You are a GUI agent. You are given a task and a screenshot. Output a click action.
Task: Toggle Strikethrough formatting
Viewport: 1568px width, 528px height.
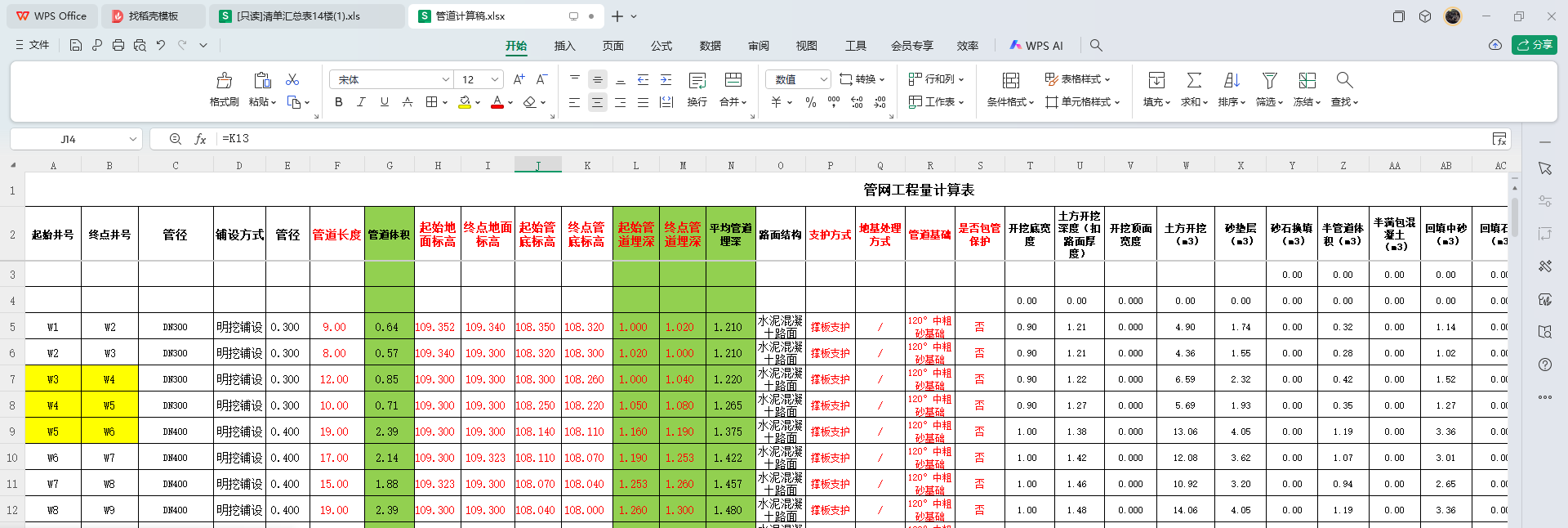(407, 102)
